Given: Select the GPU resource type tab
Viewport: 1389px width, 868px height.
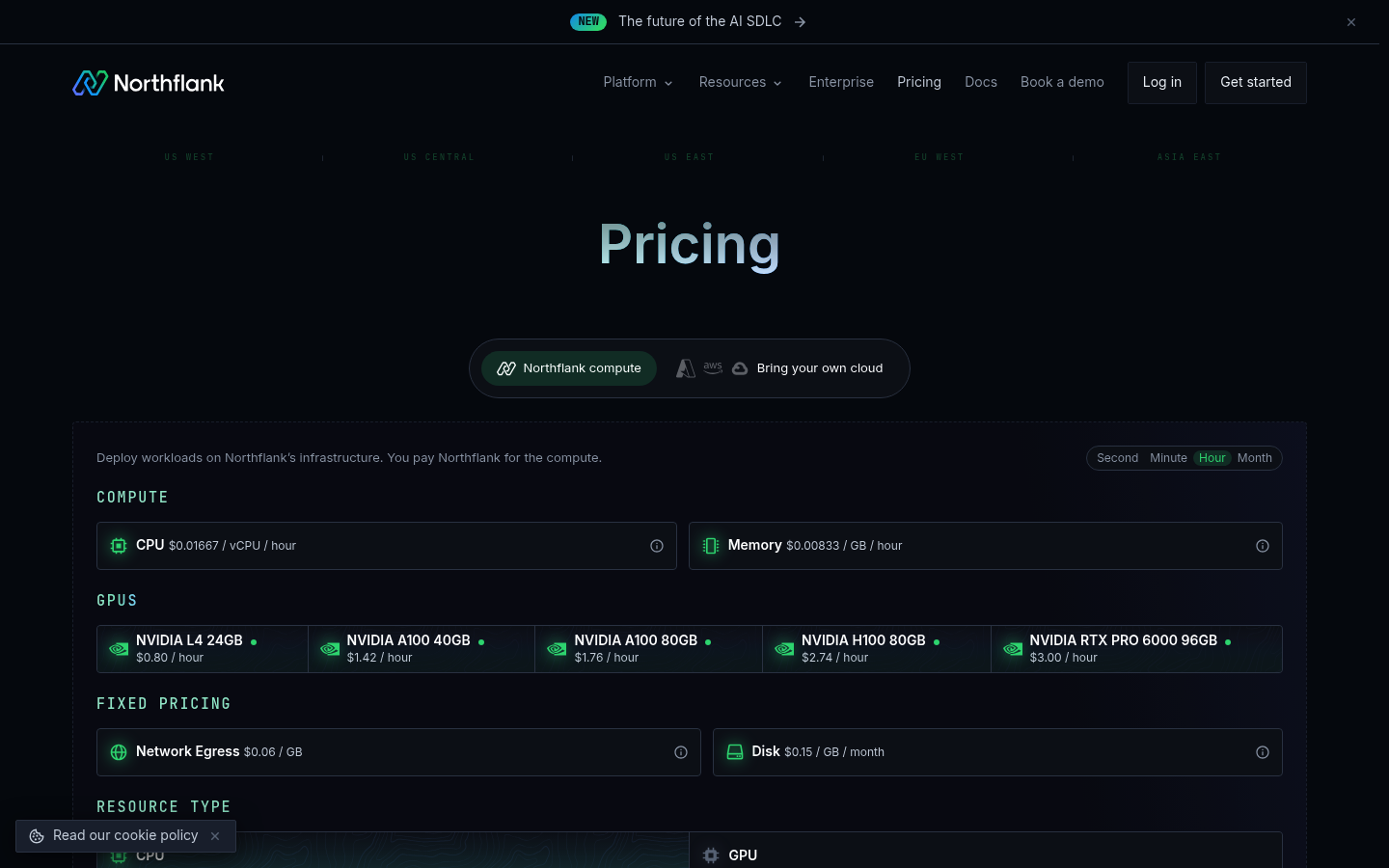Looking at the screenshot, I should point(986,850).
